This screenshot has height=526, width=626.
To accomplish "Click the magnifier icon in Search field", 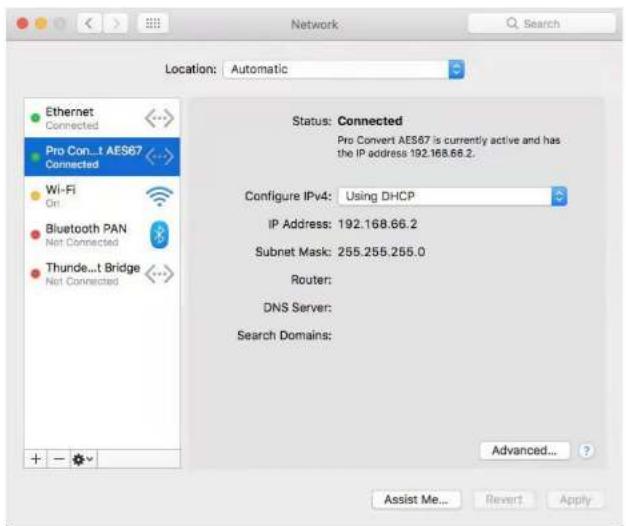I will click(x=512, y=23).
